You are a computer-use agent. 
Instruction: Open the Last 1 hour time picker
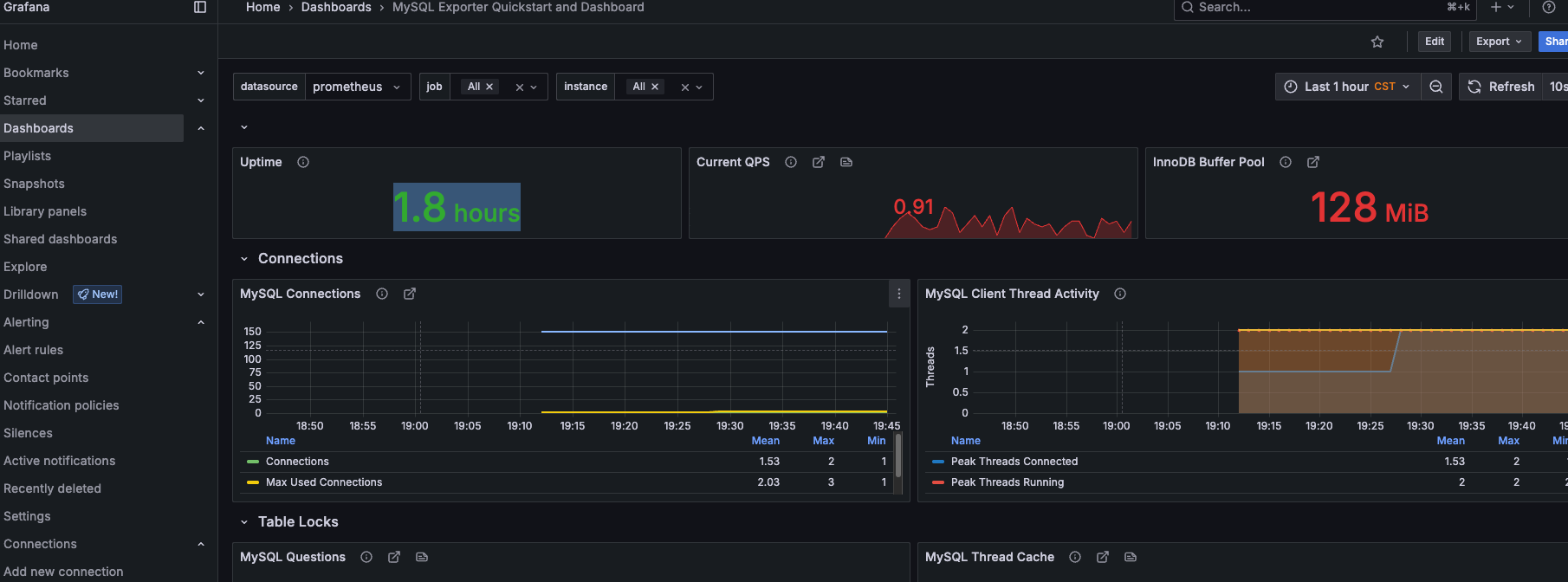(x=1348, y=87)
